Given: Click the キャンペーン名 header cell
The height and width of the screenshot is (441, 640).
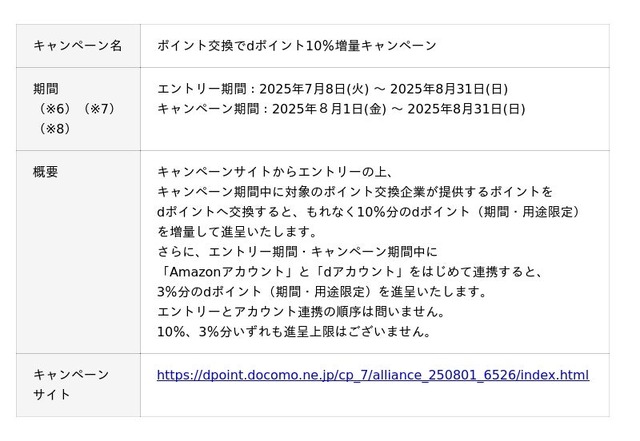Looking at the screenshot, I should (x=78, y=45).
